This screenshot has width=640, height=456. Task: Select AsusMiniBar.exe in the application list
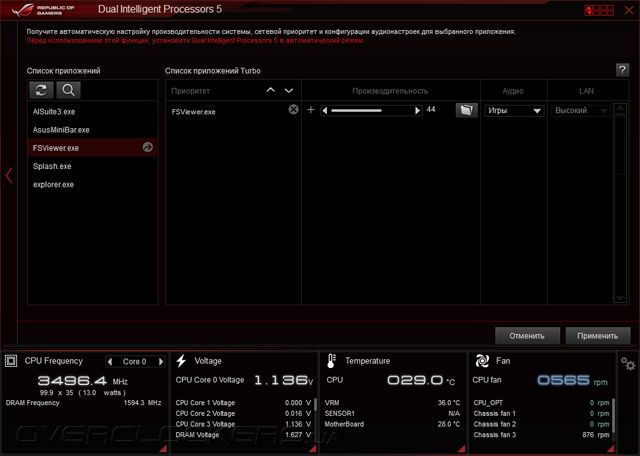[93, 130]
